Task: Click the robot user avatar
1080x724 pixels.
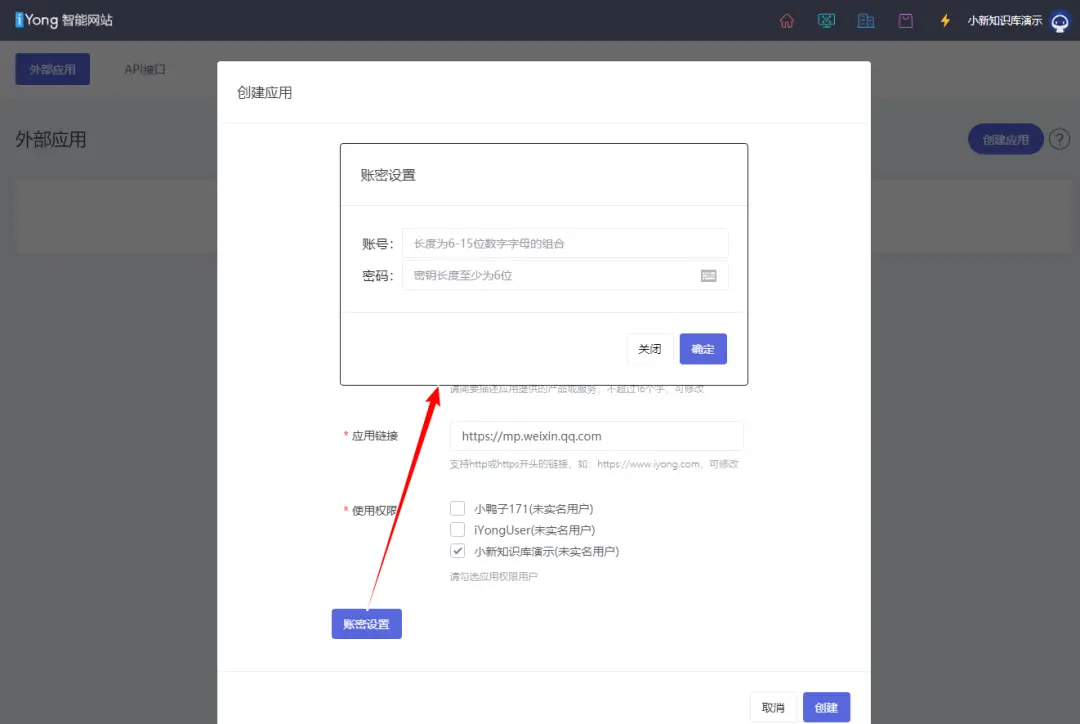Action: [x=1060, y=21]
